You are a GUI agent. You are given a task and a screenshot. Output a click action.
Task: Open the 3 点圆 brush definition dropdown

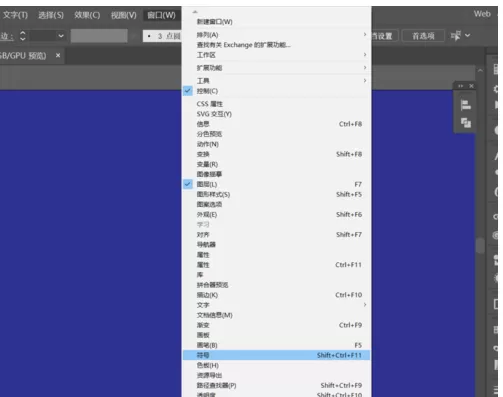(x=162, y=36)
